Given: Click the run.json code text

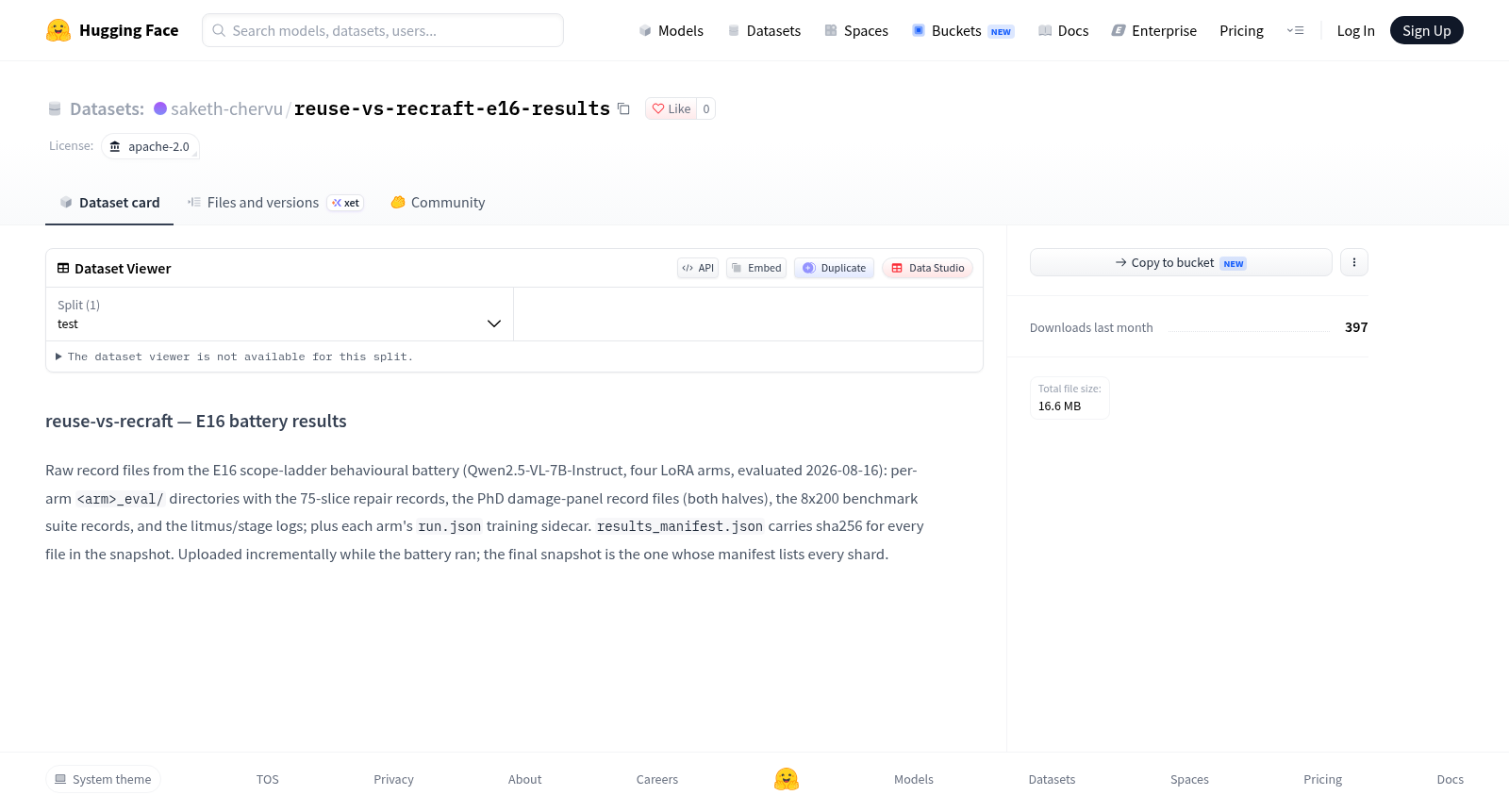Looking at the screenshot, I should pos(450,526).
